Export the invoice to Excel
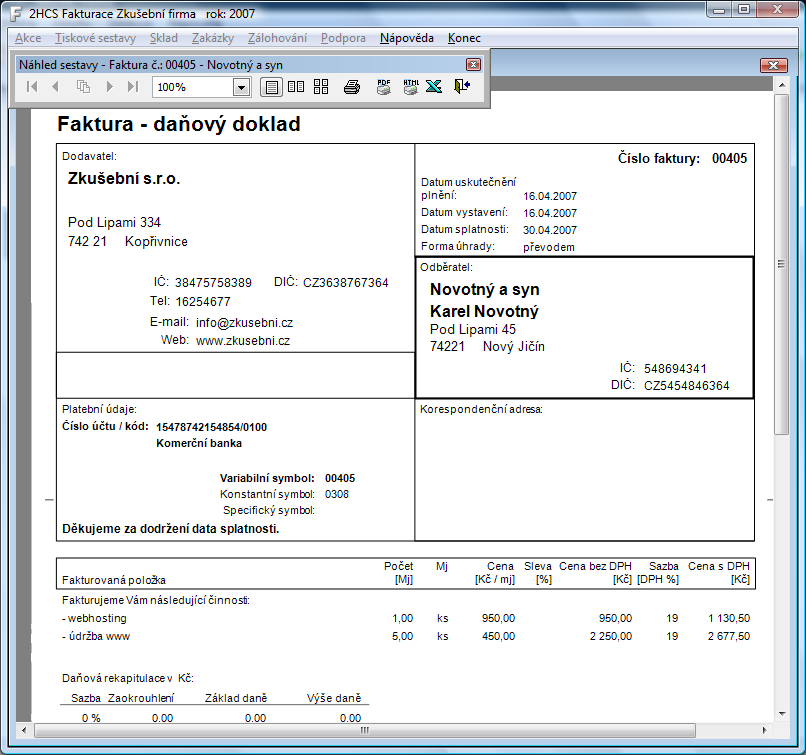Viewport: 806px width, 755px height. click(434, 87)
